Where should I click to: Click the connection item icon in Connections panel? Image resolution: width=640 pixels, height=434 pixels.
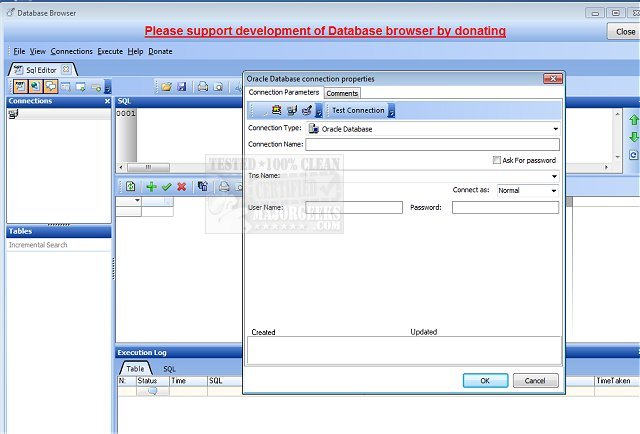click(x=13, y=114)
